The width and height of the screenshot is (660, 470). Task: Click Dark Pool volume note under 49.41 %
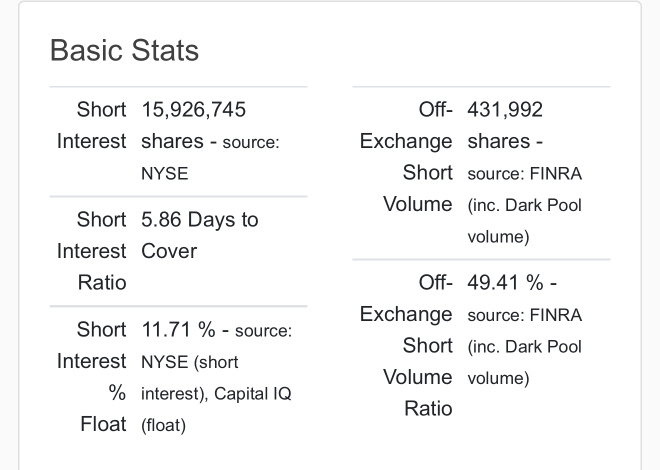pos(524,362)
